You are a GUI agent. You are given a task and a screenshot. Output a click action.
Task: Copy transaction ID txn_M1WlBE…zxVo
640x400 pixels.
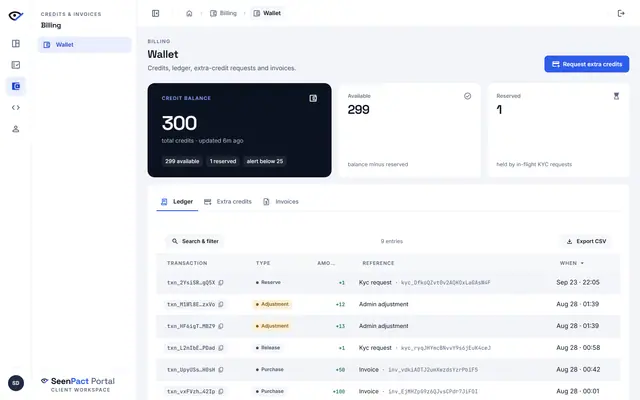coord(221,304)
